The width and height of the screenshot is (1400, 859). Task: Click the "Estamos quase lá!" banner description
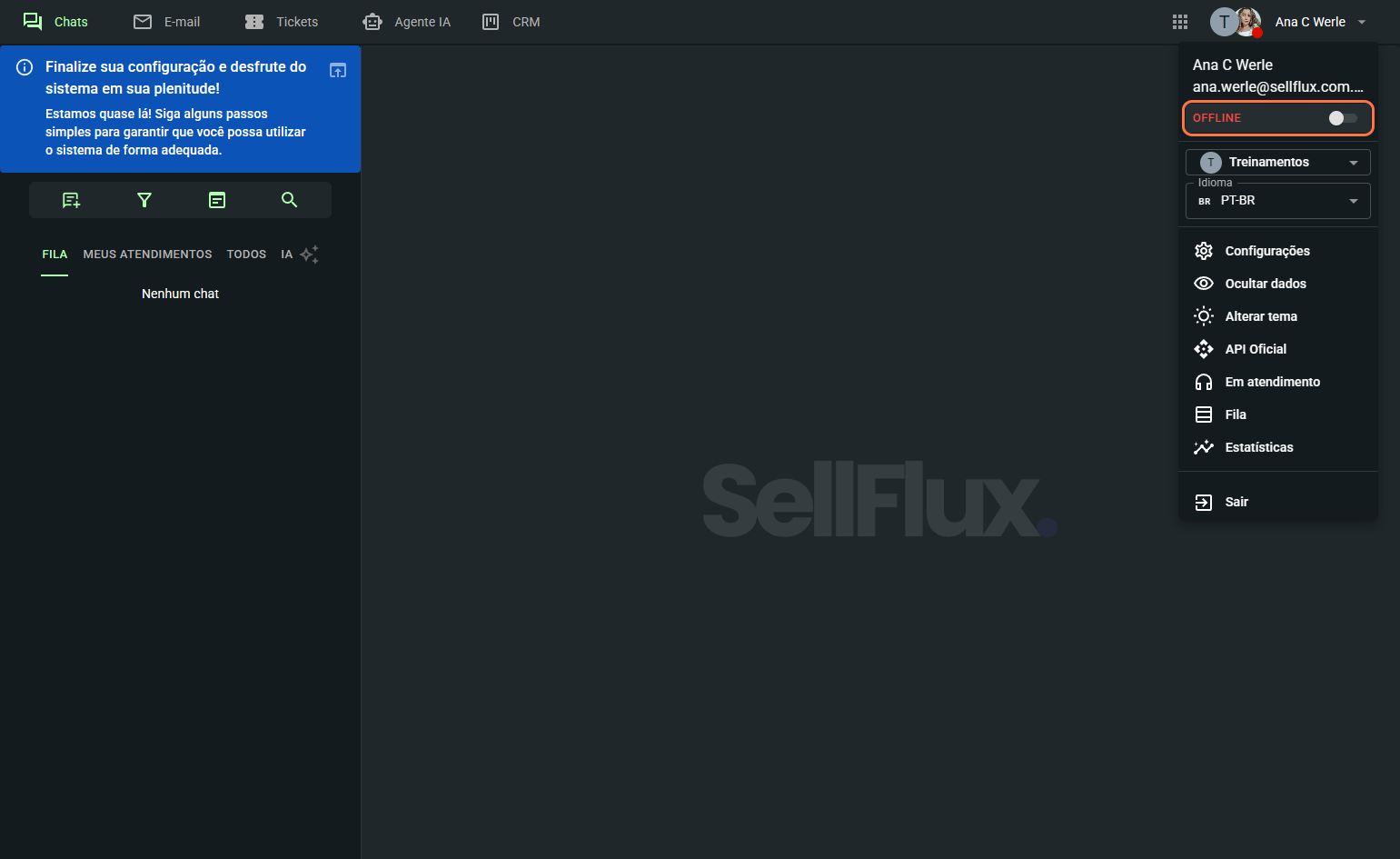tap(175, 132)
